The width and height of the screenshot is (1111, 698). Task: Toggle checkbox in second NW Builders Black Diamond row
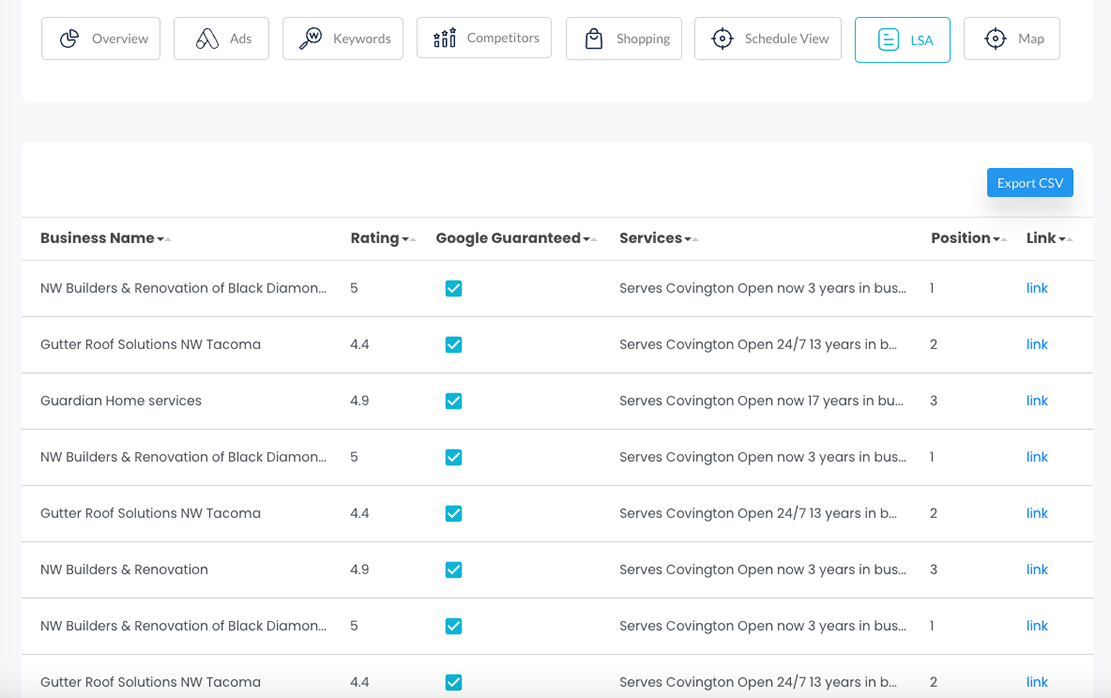(x=453, y=457)
